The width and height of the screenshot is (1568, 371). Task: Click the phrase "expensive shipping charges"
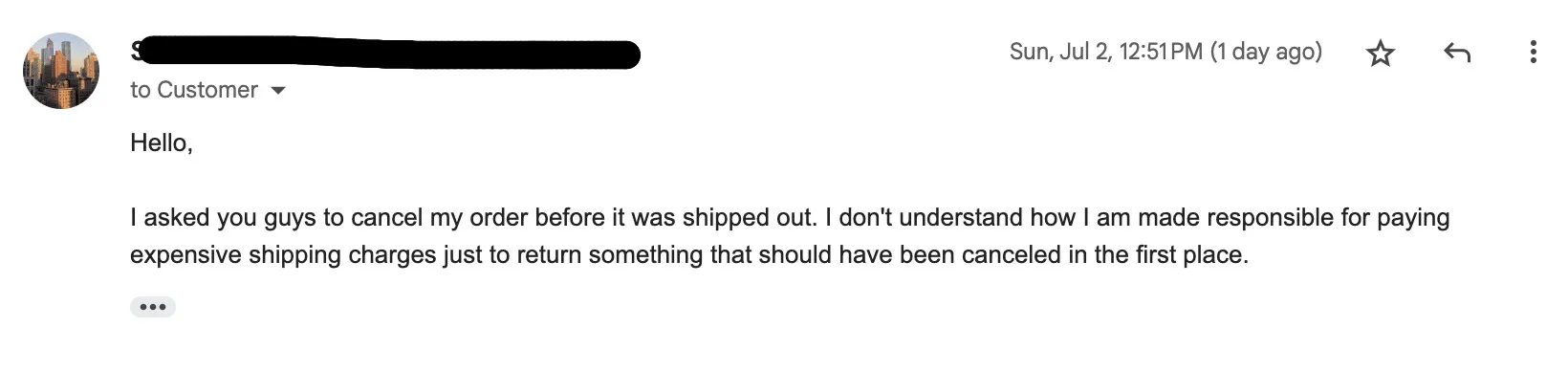coord(283,255)
